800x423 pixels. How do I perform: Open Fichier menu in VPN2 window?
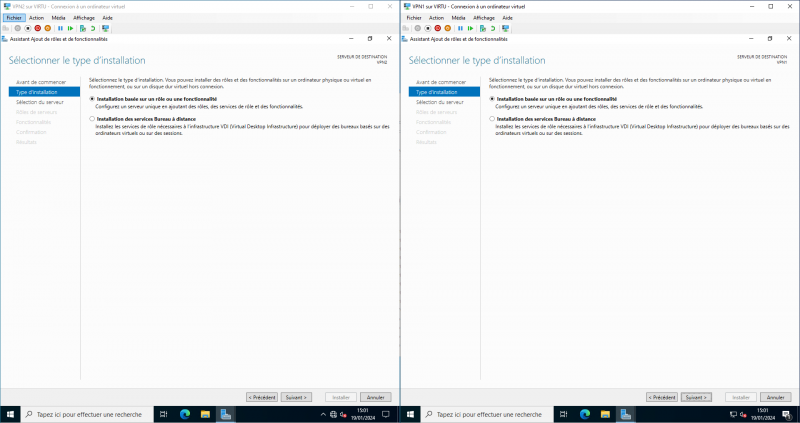click(x=14, y=18)
